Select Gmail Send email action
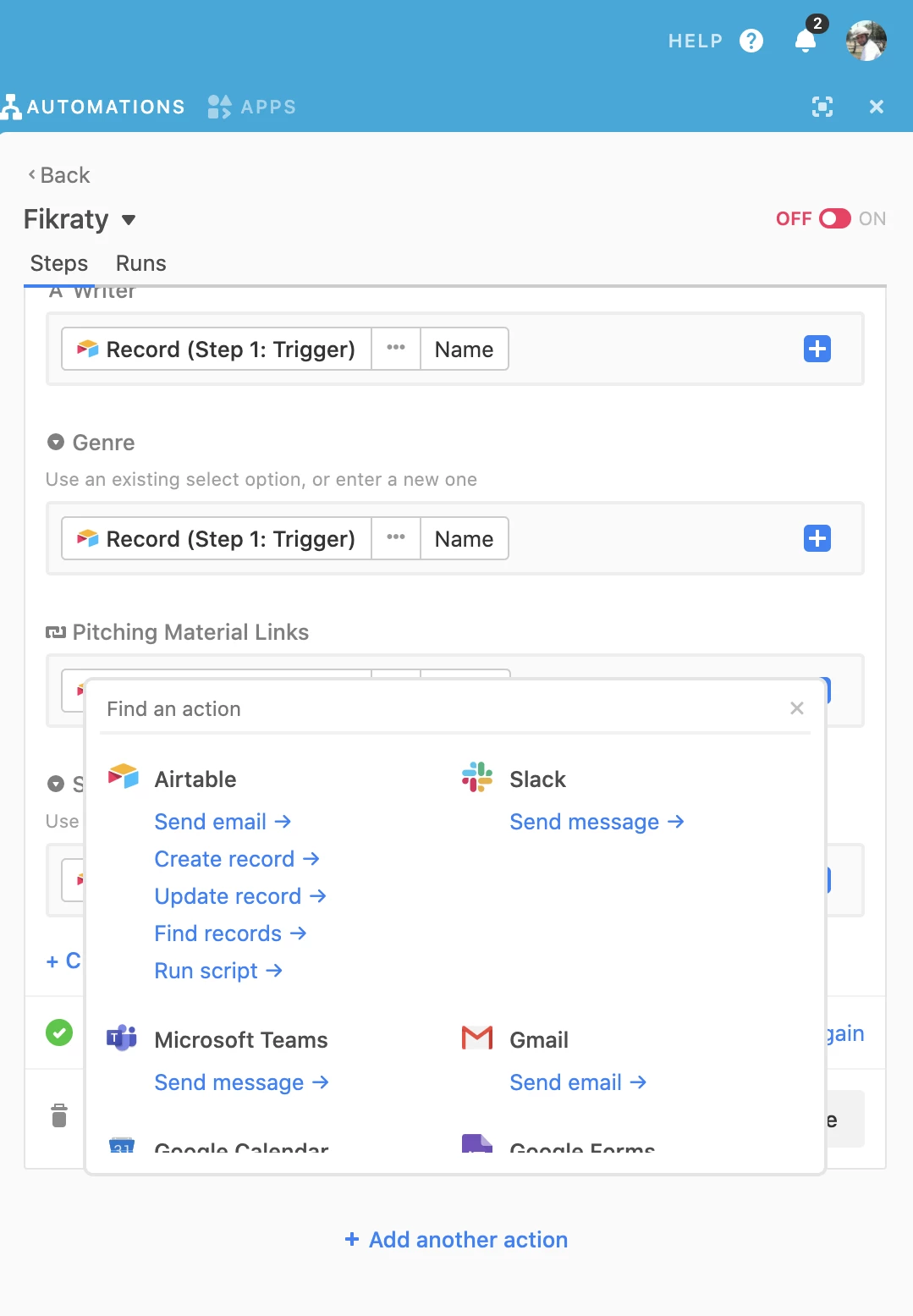This screenshot has width=913, height=1316. coord(579,1082)
